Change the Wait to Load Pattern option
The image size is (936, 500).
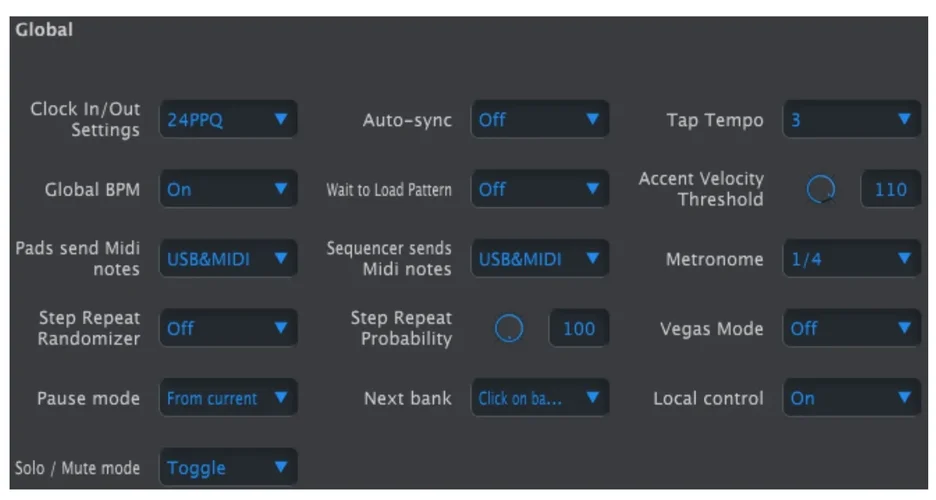pyautogui.click(x=539, y=189)
